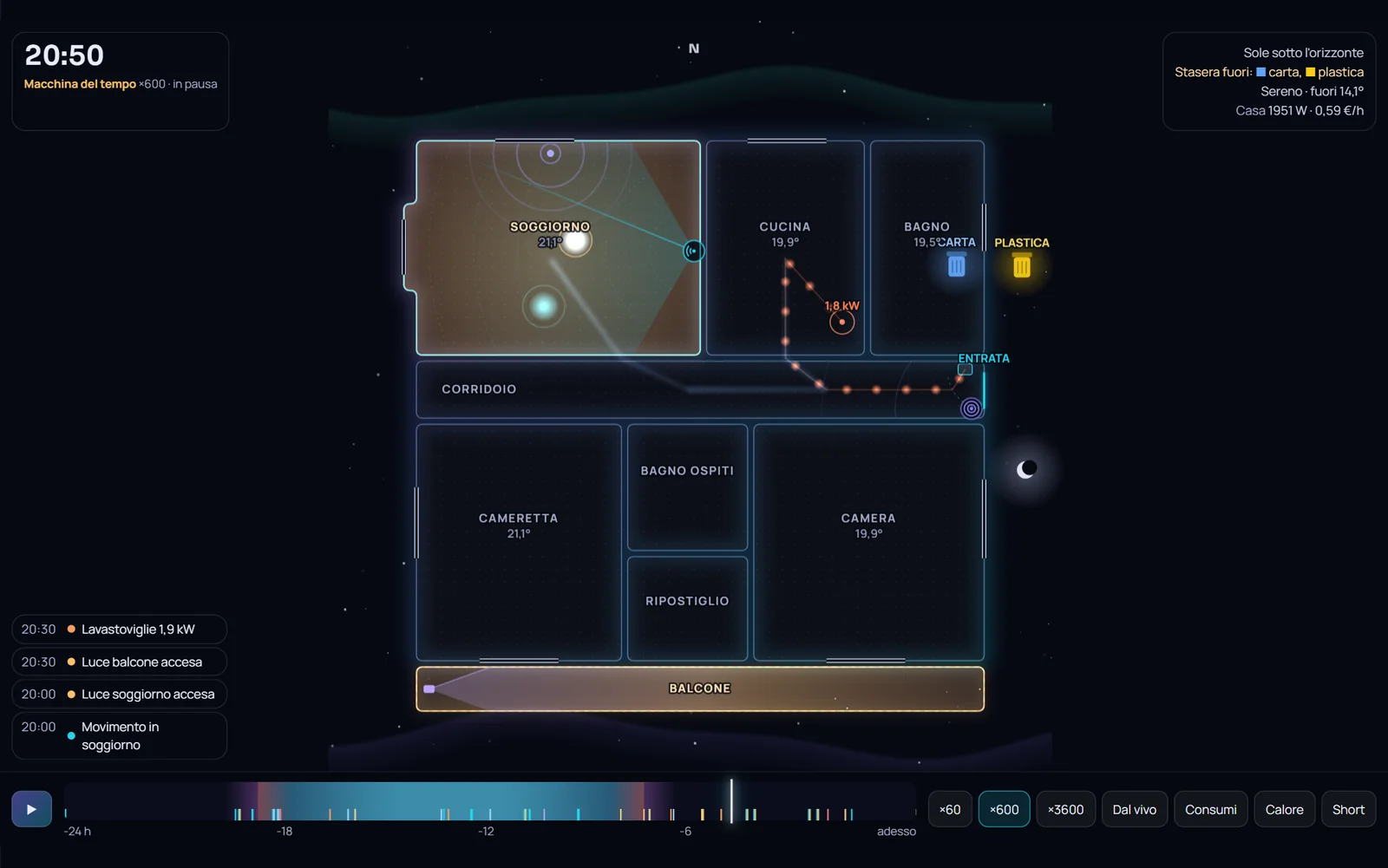
Task: Select the purple balcony light icon
Action: tap(429, 689)
